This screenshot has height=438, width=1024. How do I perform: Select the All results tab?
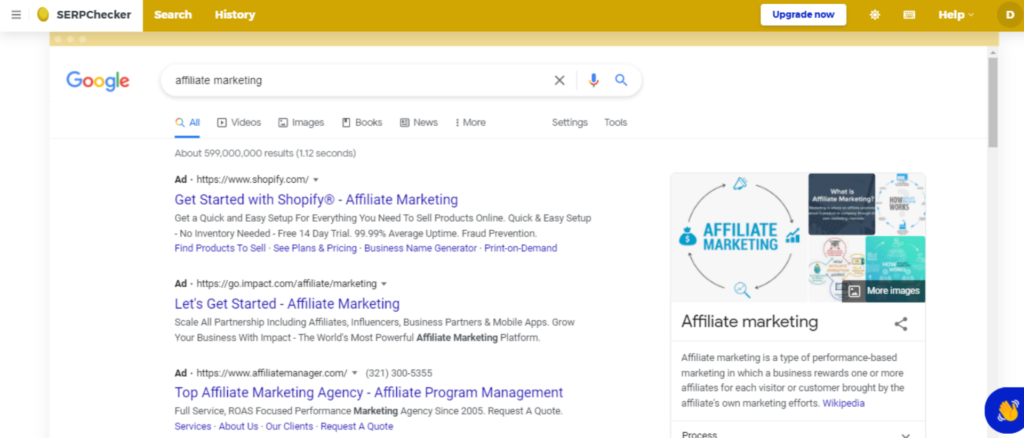[x=187, y=123]
